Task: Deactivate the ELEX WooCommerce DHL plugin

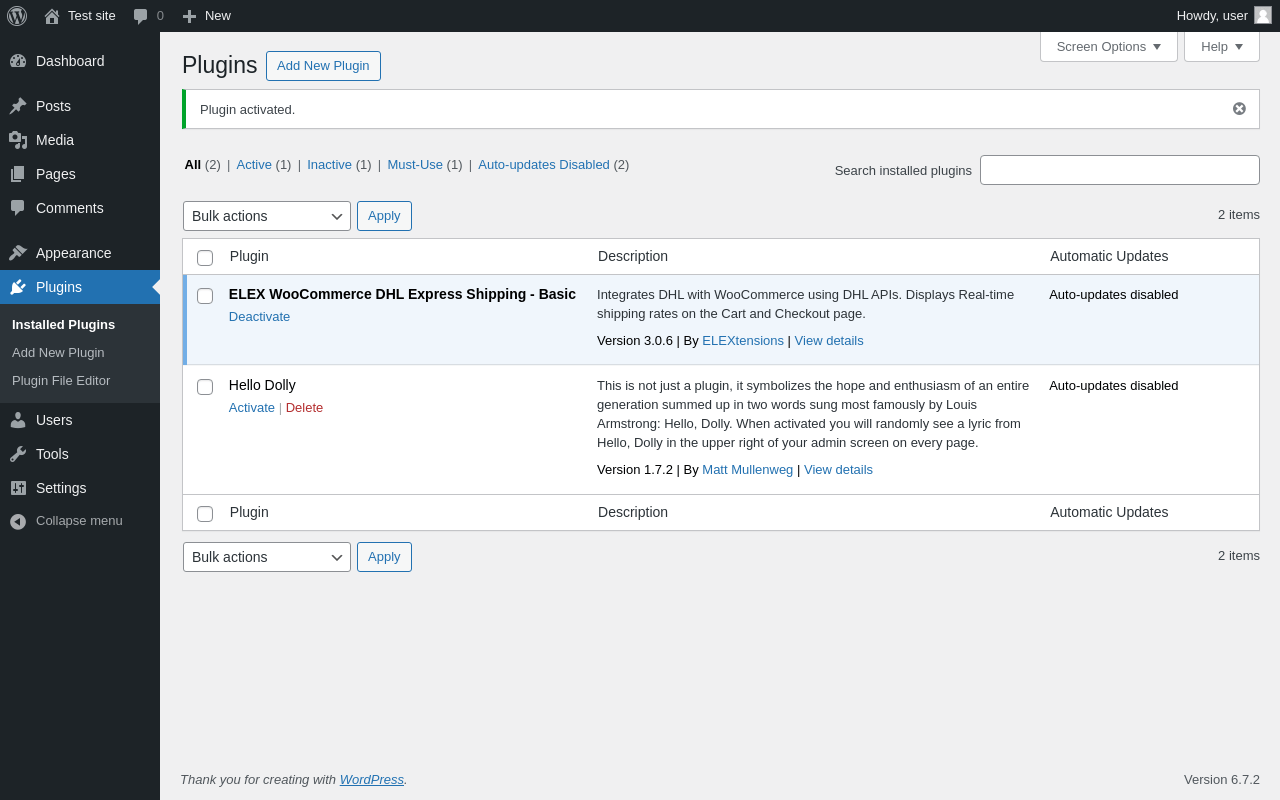Action: click(259, 317)
